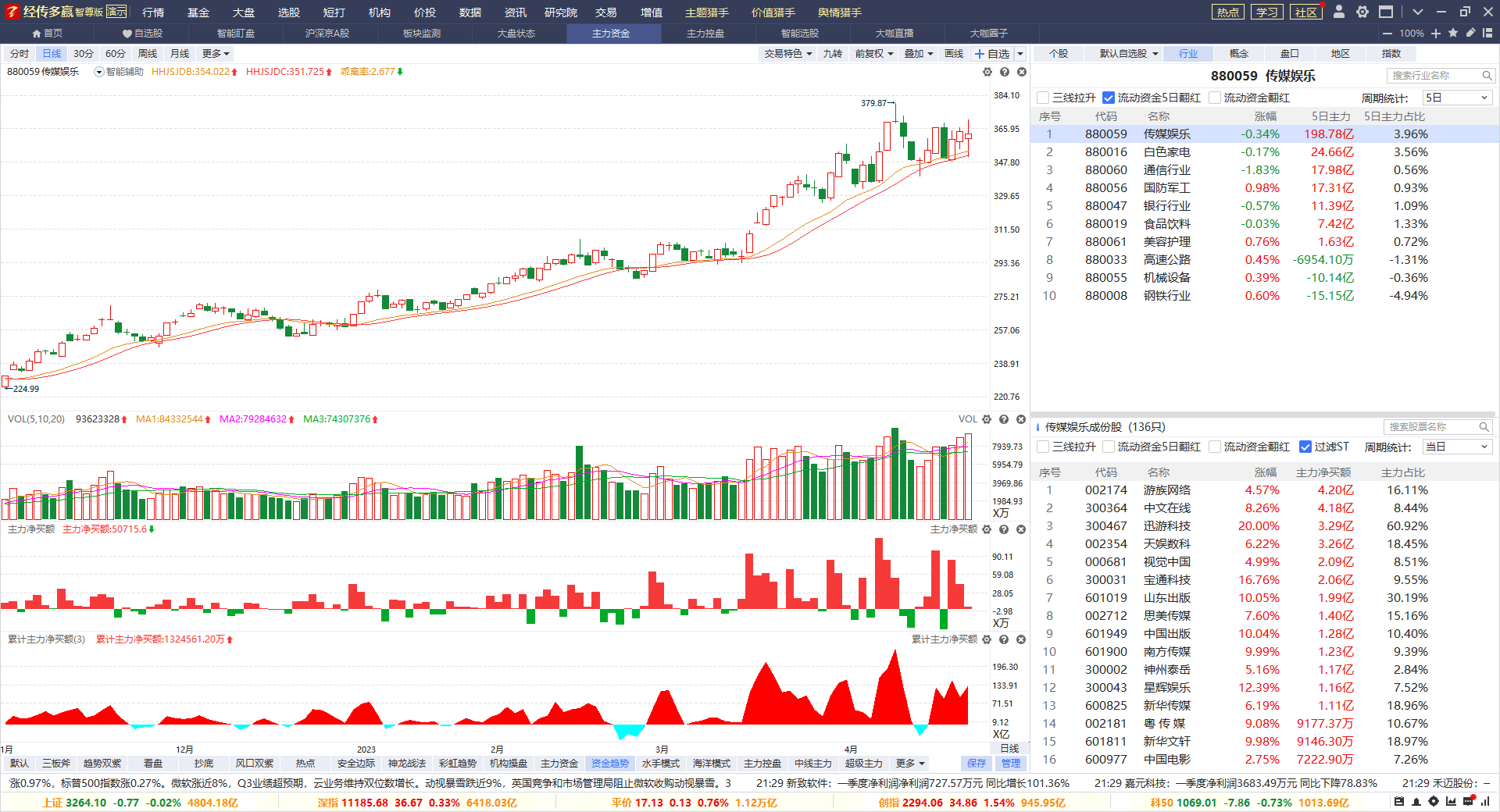Click the favorites star icon
Image resolution: width=1500 pixels, height=812 pixels.
click(1453, 33)
